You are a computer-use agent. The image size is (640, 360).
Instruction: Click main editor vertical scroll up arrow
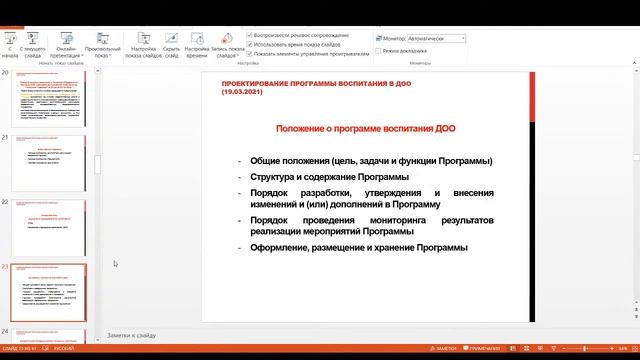(636, 71)
